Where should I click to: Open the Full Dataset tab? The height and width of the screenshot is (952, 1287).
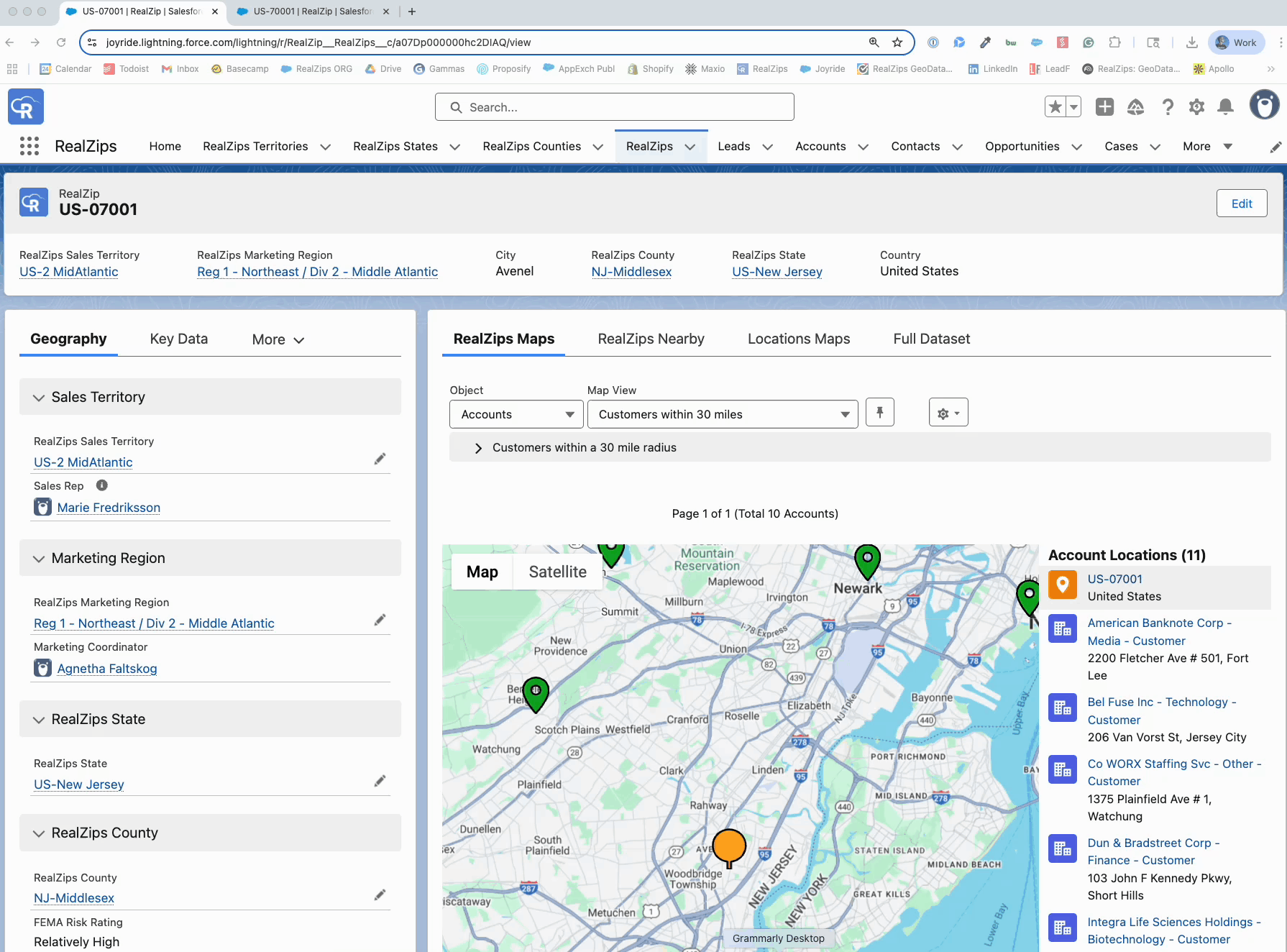click(931, 339)
